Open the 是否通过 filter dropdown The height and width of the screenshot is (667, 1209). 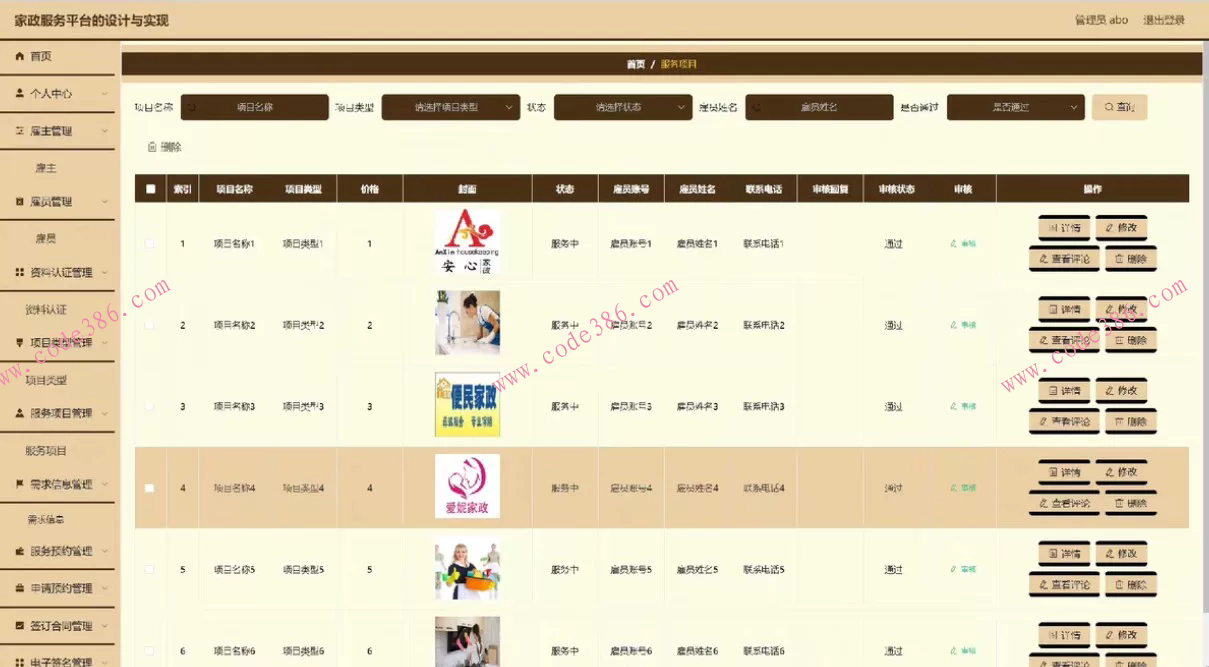[x=1016, y=107]
